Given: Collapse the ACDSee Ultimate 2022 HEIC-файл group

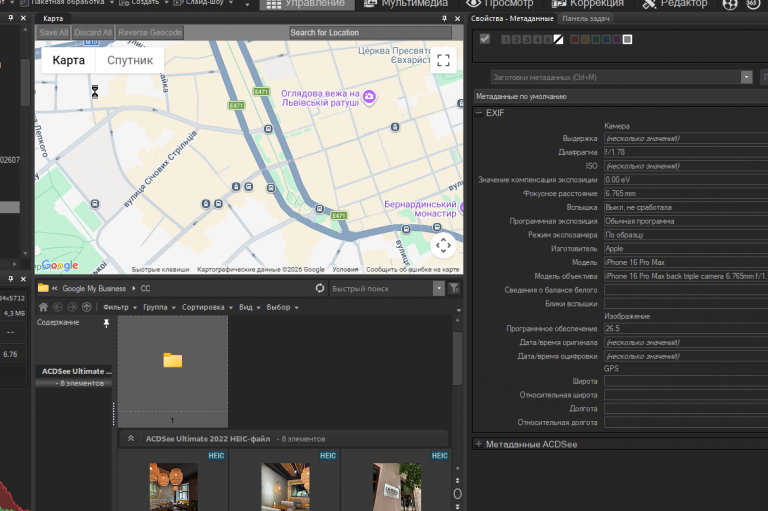Looking at the screenshot, I should click(x=131, y=438).
